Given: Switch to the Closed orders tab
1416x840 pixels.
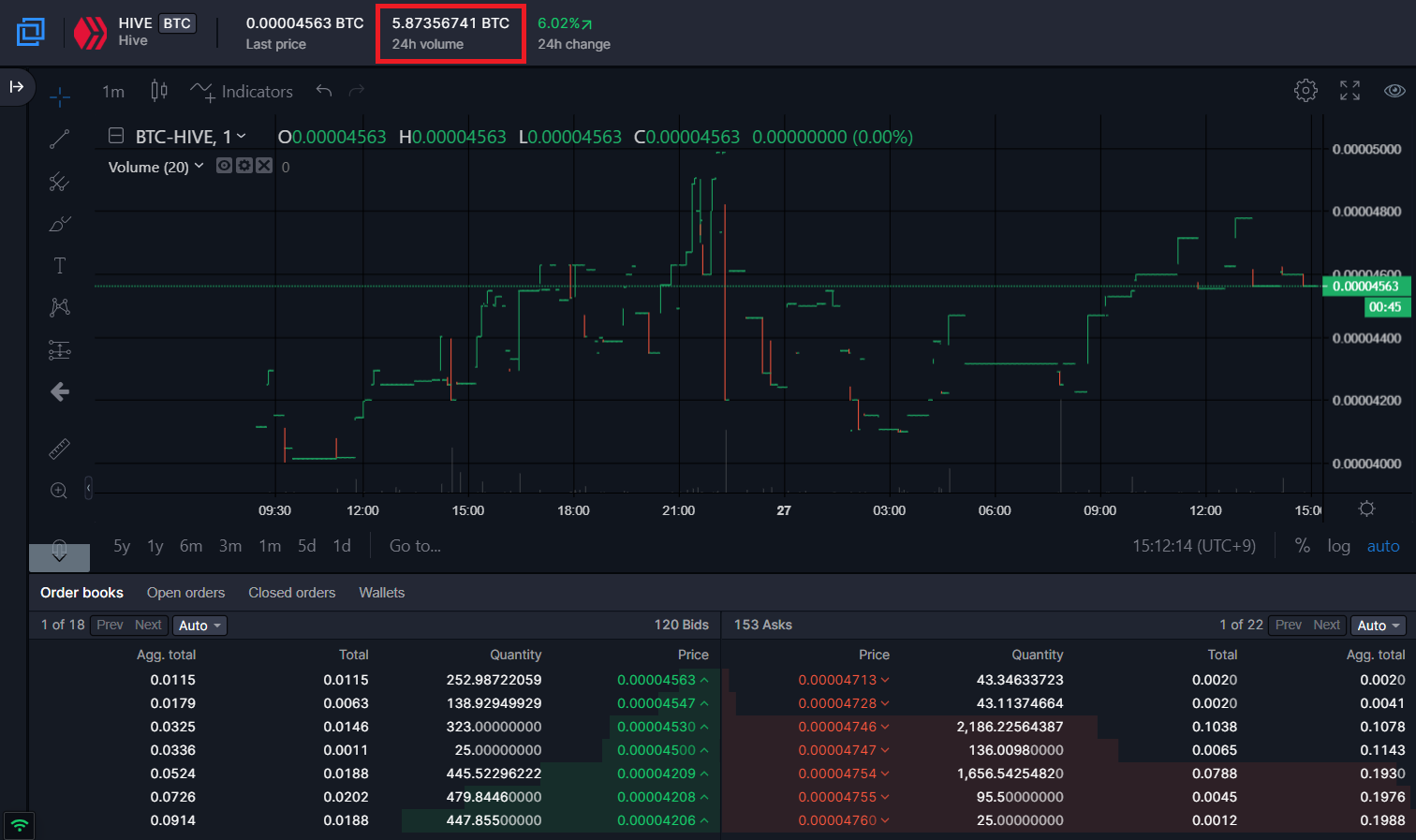Looking at the screenshot, I should point(291,593).
